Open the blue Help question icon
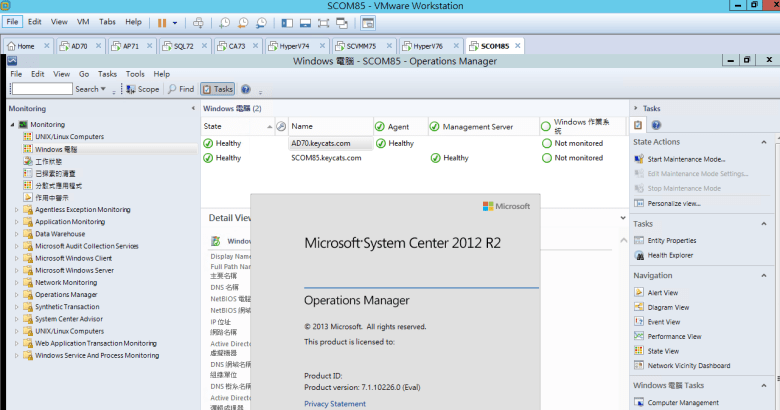The height and width of the screenshot is (410, 780). click(246, 89)
